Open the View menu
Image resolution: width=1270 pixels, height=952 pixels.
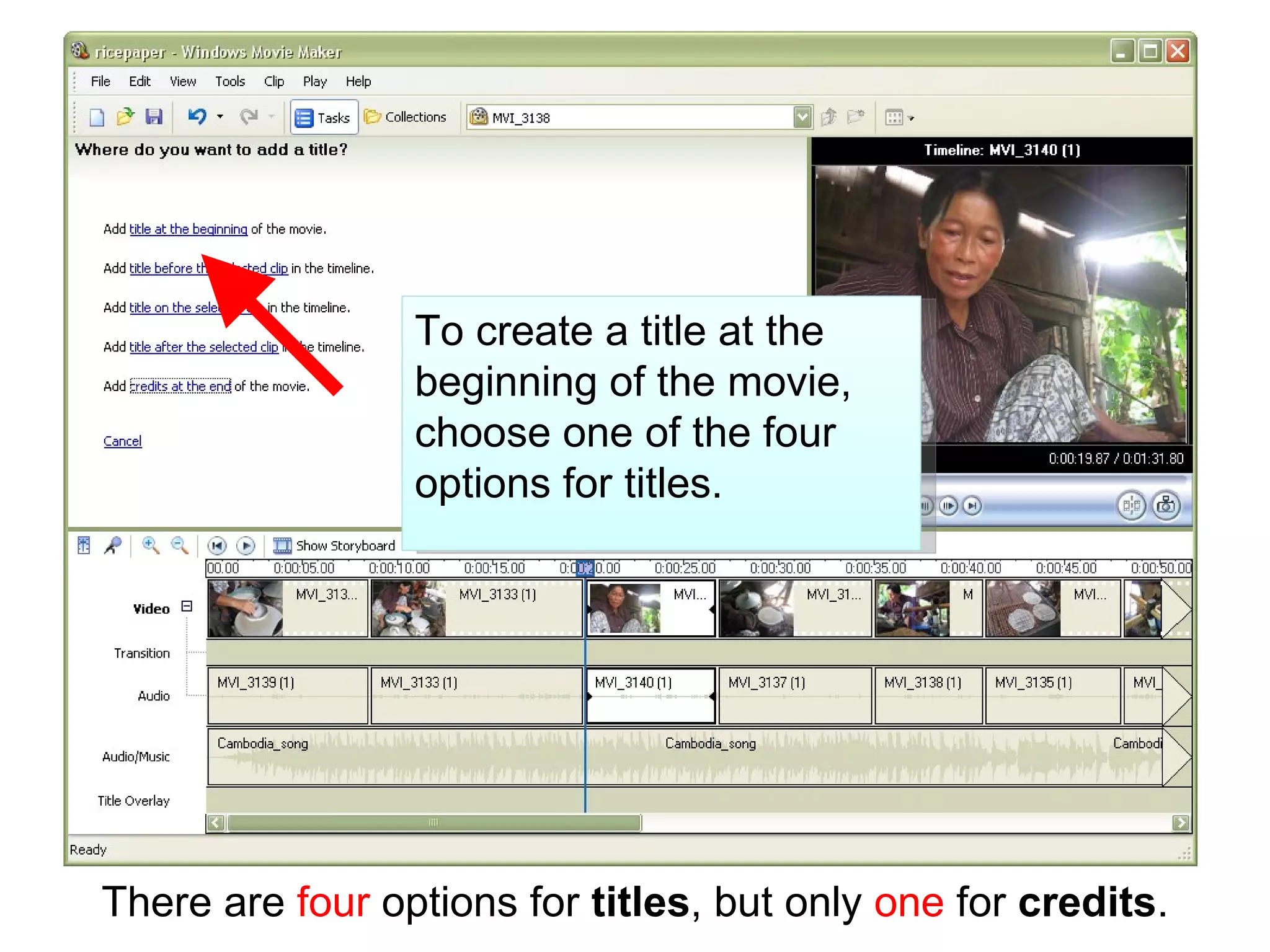(183, 81)
